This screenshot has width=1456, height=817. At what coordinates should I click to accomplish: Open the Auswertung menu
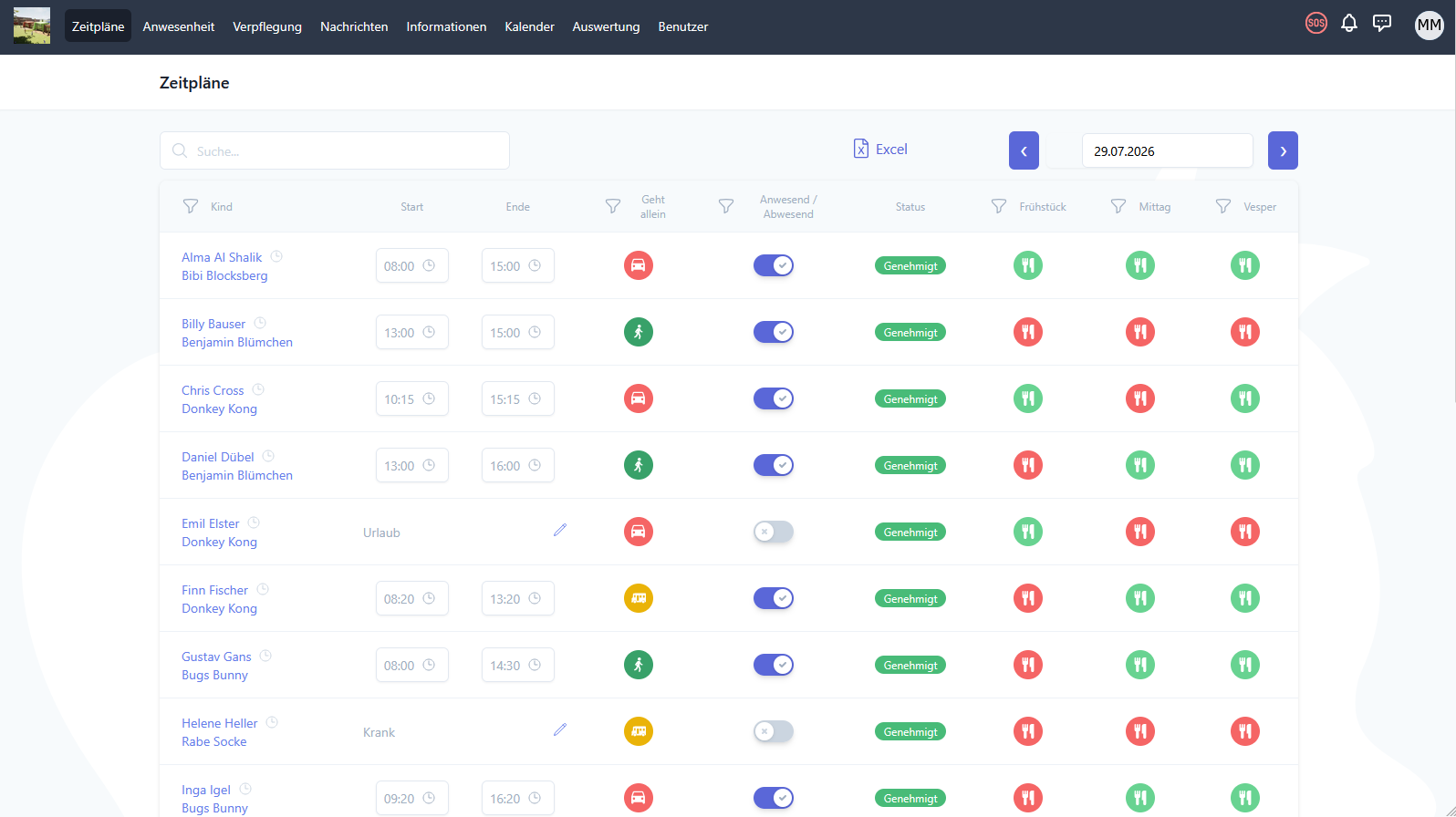pyautogui.click(x=606, y=26)
